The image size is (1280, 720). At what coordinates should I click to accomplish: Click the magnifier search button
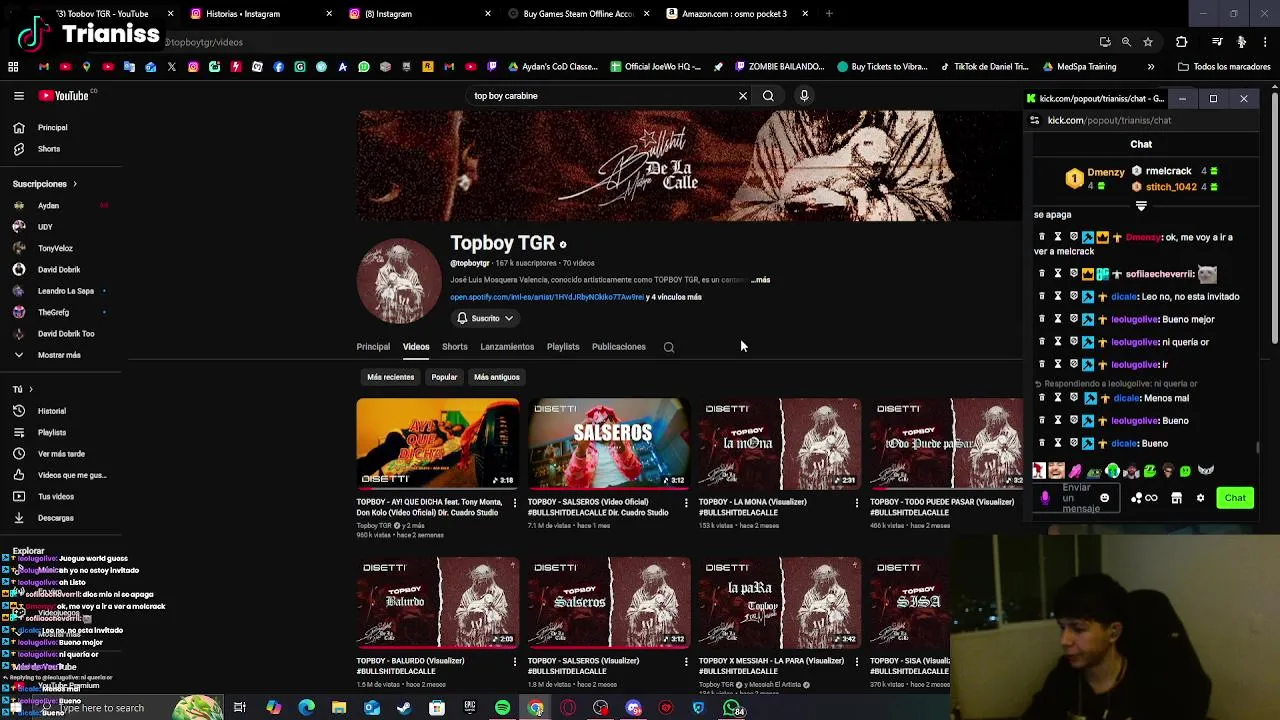coord(768,96)
